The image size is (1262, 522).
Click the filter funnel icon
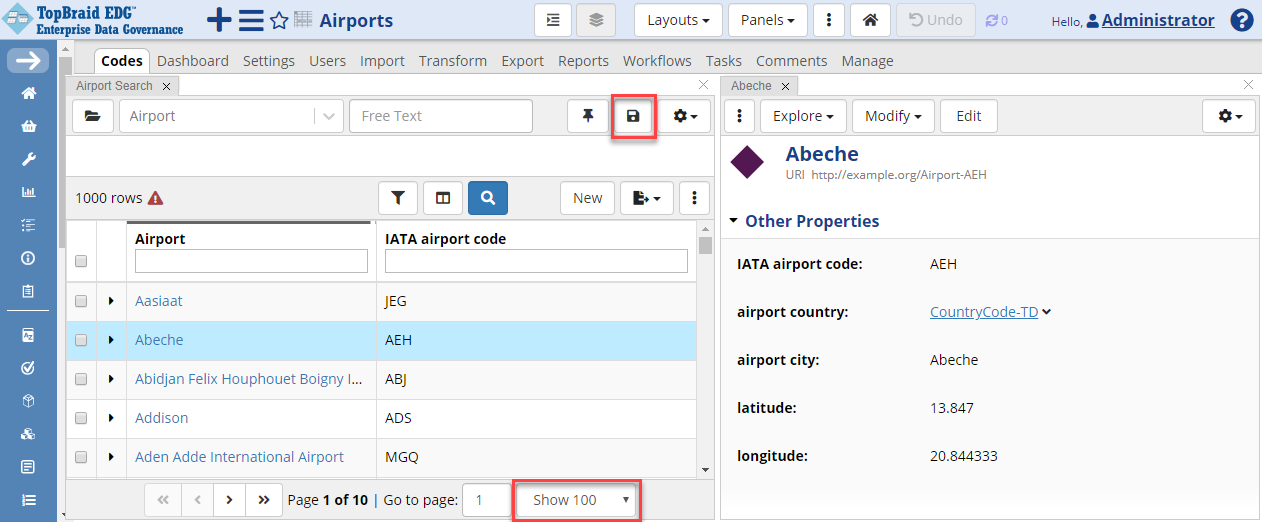point(398,198)
